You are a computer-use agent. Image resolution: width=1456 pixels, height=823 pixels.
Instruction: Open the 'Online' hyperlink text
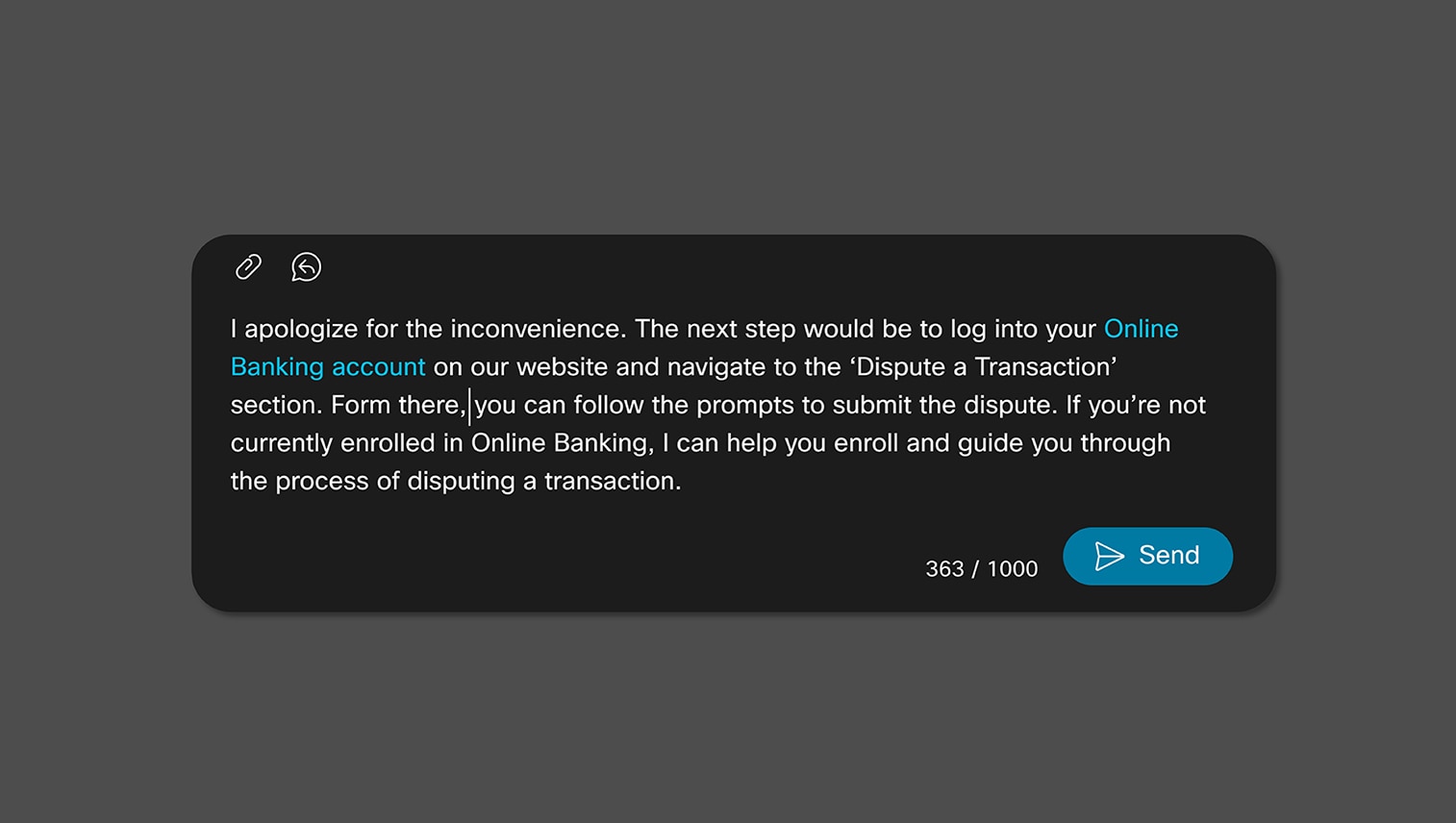click(x=1141, y=329)
